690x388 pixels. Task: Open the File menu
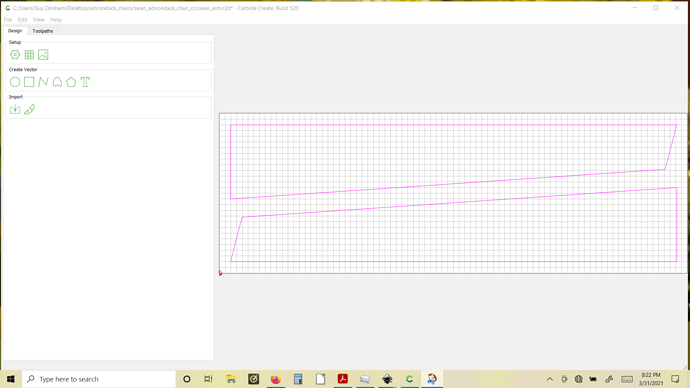coord(8,20)
